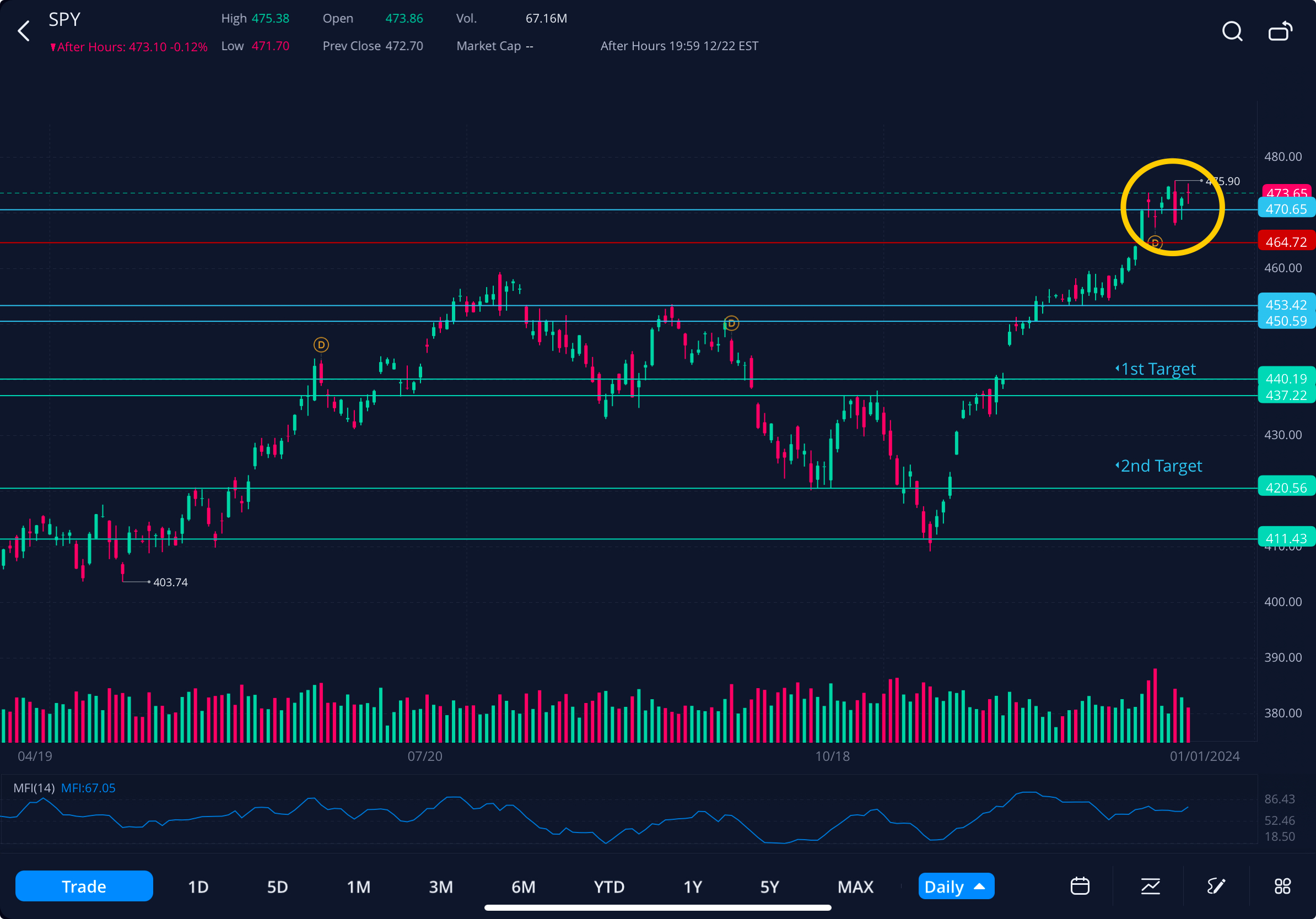
Task: Tap the rotate screen icon
Action: pos(1281,31)
